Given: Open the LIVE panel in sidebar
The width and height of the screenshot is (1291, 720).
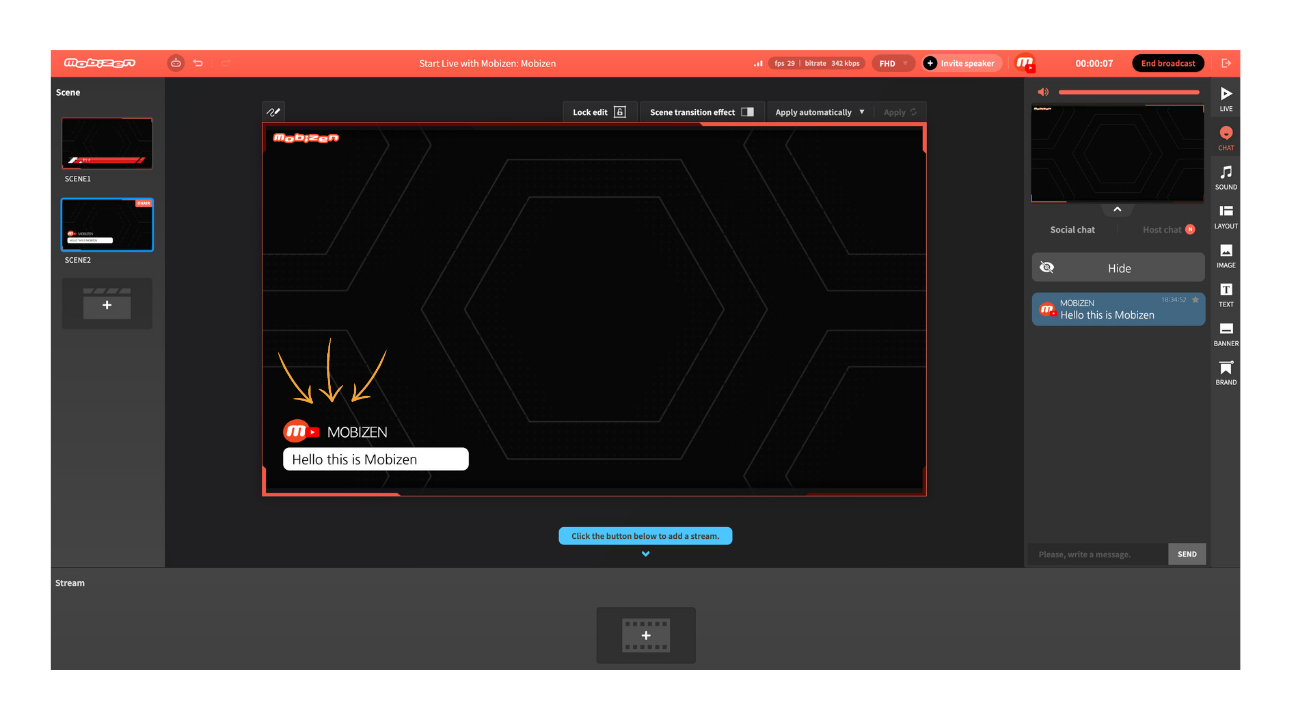Looking at the screenshot, I should pos(1226,98).
